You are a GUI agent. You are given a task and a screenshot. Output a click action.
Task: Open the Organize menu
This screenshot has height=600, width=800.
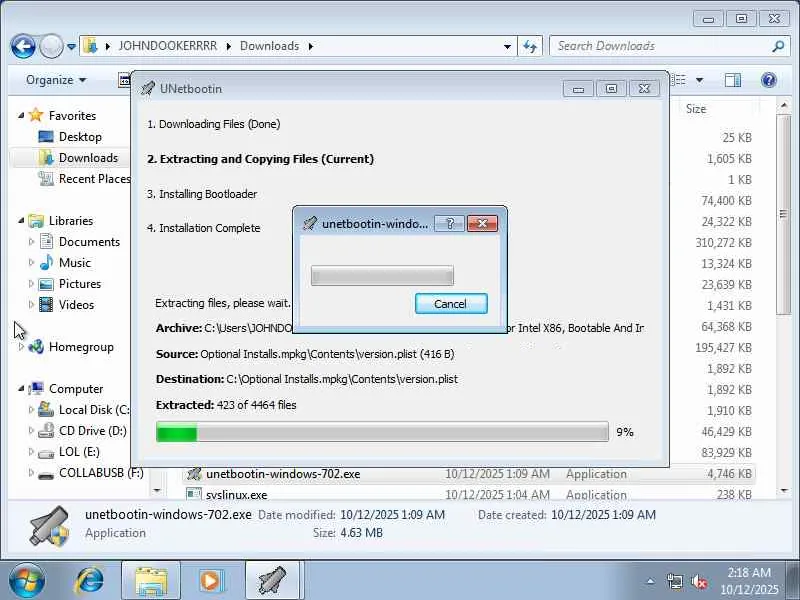click(x=56, y=80)
